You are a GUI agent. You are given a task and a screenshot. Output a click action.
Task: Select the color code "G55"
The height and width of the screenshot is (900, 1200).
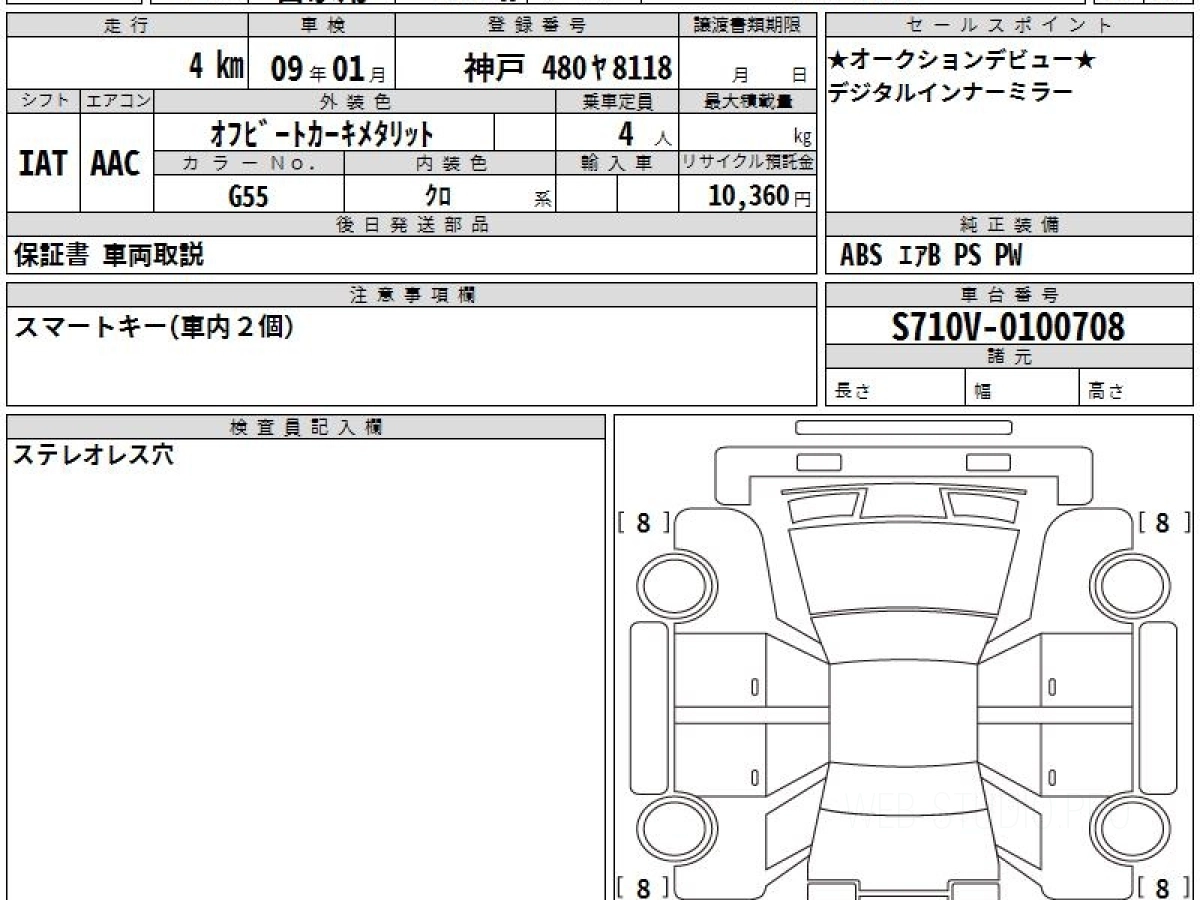[248, 196]
